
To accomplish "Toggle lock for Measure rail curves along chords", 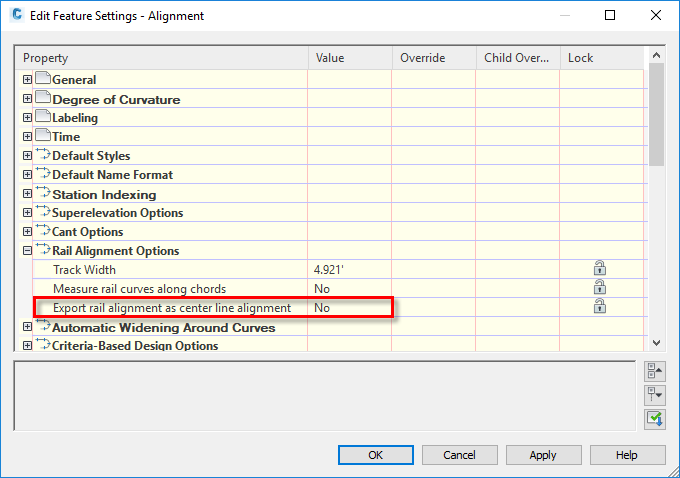I will pos(600,288).
